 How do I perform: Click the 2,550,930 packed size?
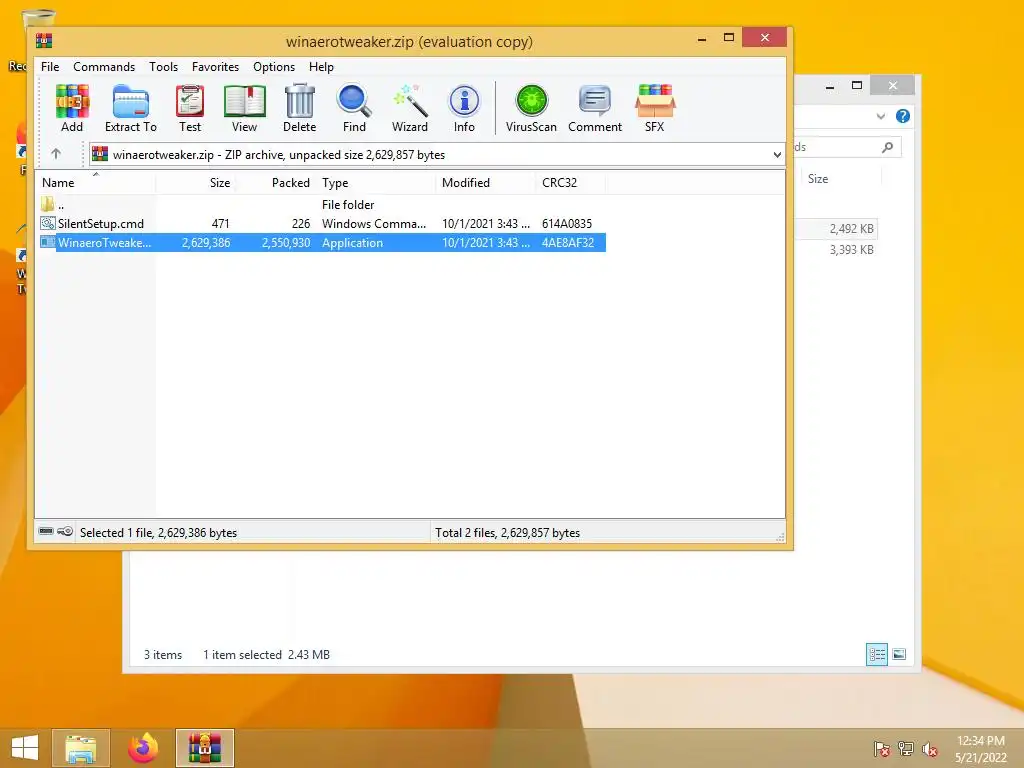(286, 242)
